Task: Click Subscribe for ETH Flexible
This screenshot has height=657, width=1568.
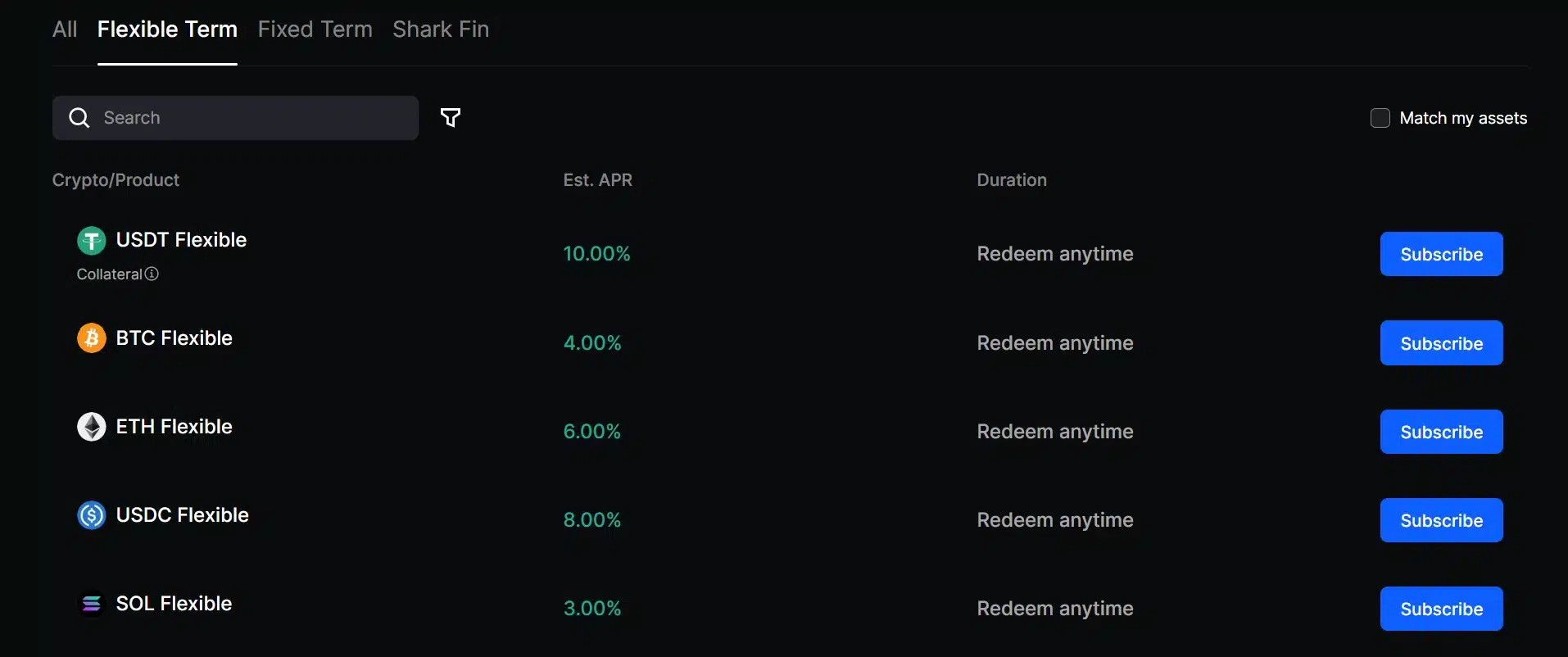Action: pyautogui.click(x=1441, y=431)
